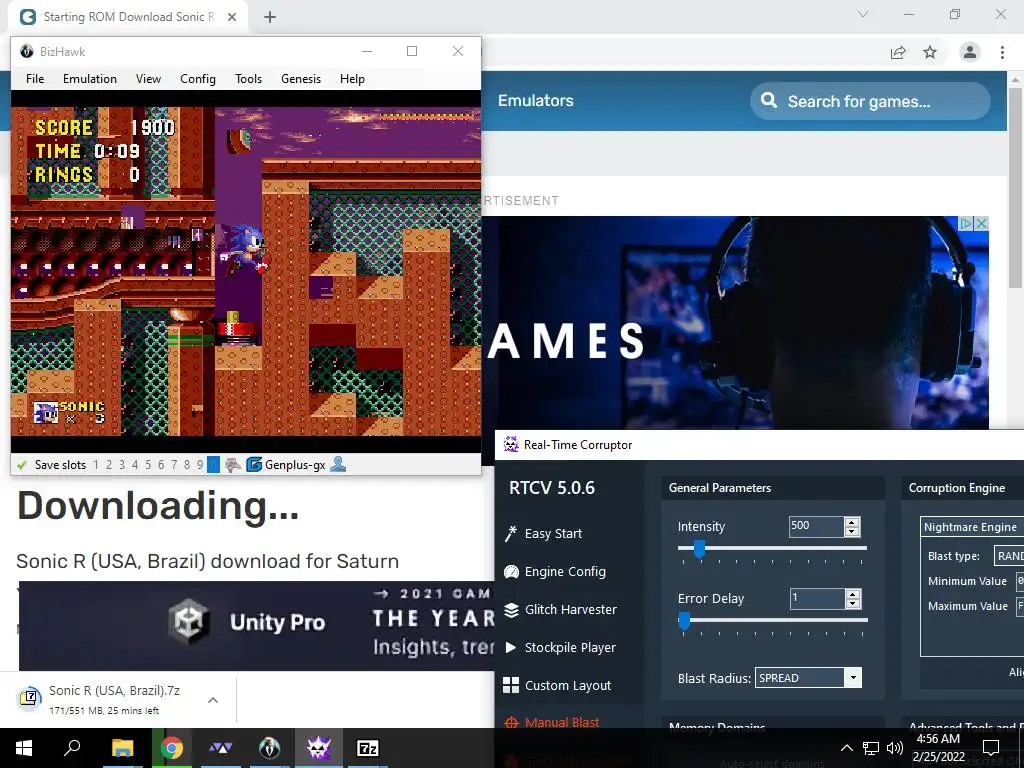Open Glitch Harvester in RTCV
The image size is (1024, 768).
[x=560, y=609]
